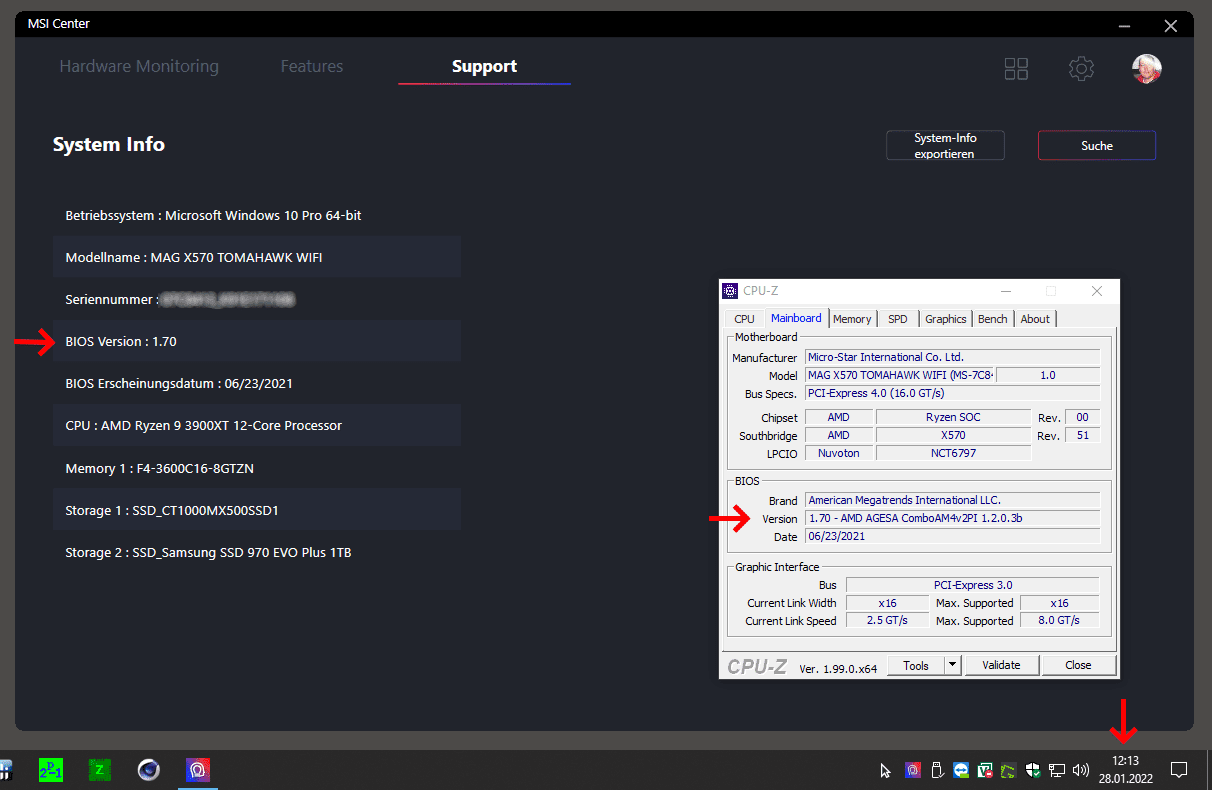
Task: Click the X570 southbridge field
Action: coord(953,435)
